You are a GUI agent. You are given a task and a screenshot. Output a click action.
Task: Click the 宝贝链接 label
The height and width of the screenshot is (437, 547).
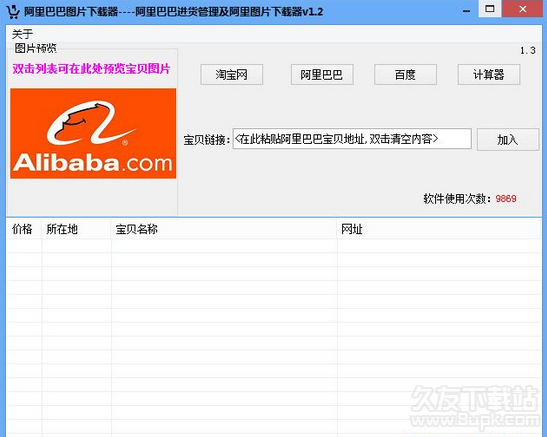[206, 140]
